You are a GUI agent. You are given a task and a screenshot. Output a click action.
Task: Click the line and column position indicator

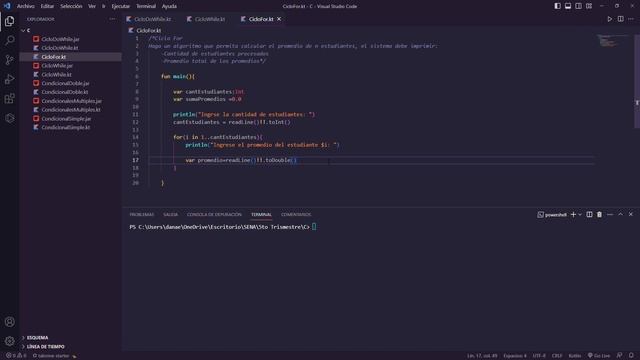[x=482, y=356]
